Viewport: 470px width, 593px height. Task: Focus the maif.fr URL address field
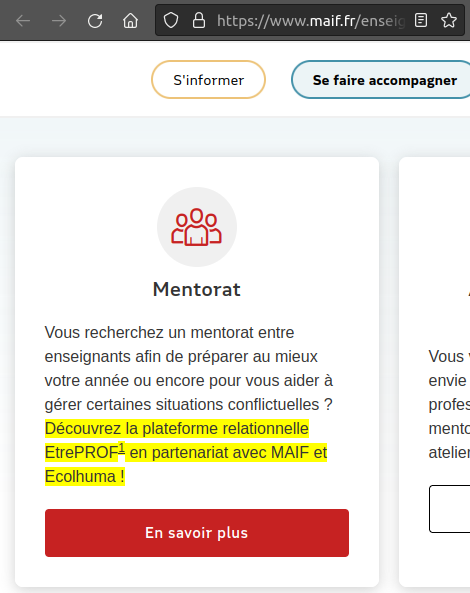pos(310,21)
